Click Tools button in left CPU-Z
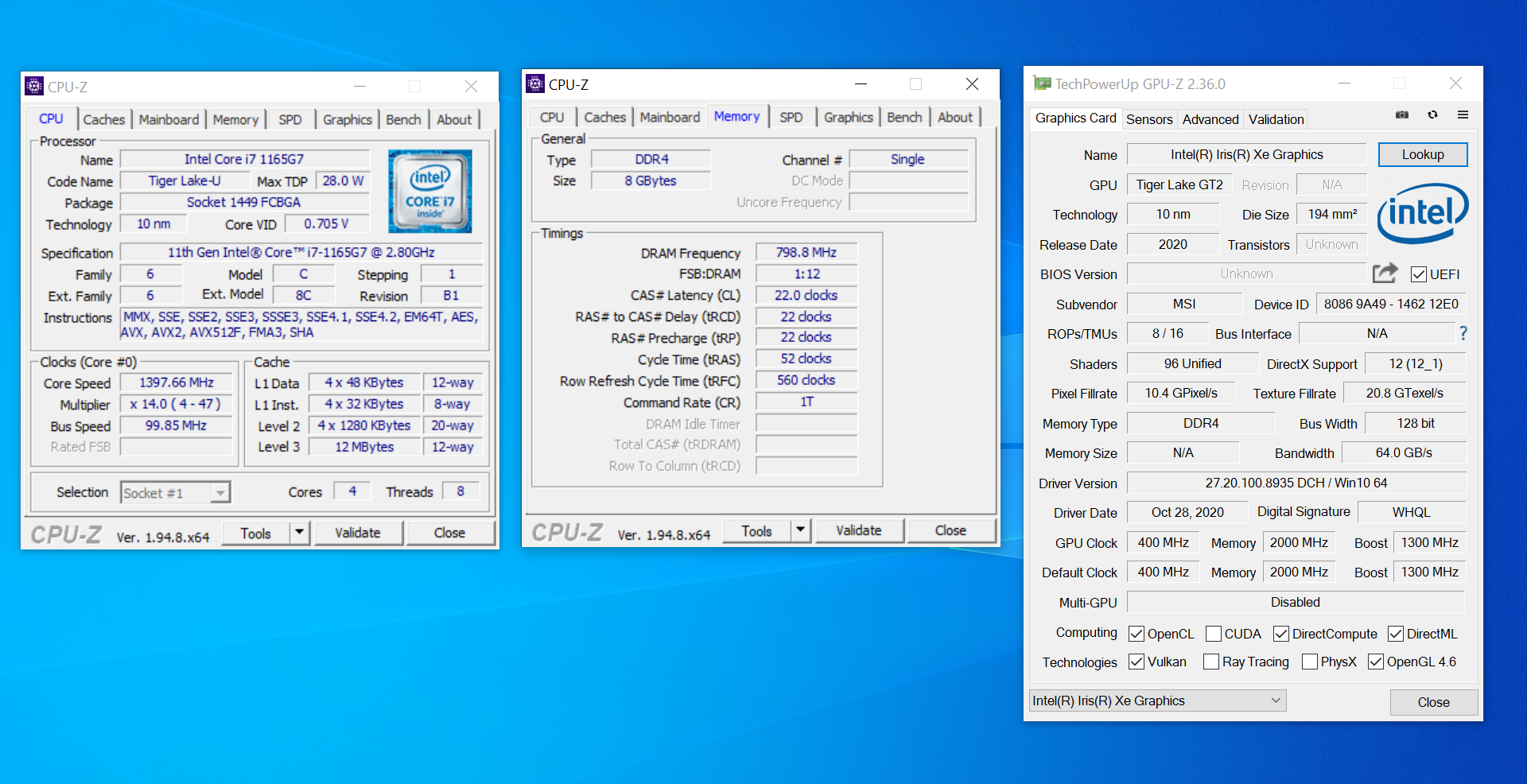1527x784 pixels. (x=255, y=533)
